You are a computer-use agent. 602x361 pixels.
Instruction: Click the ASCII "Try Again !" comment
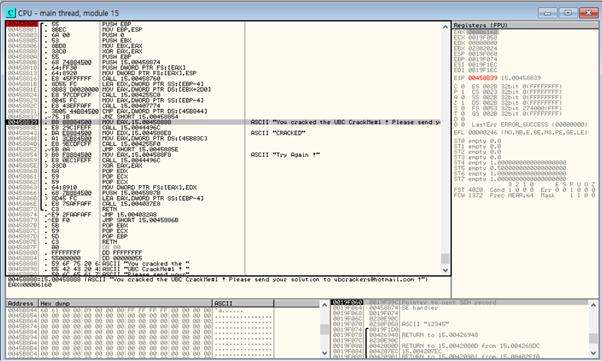click(285, 155)
